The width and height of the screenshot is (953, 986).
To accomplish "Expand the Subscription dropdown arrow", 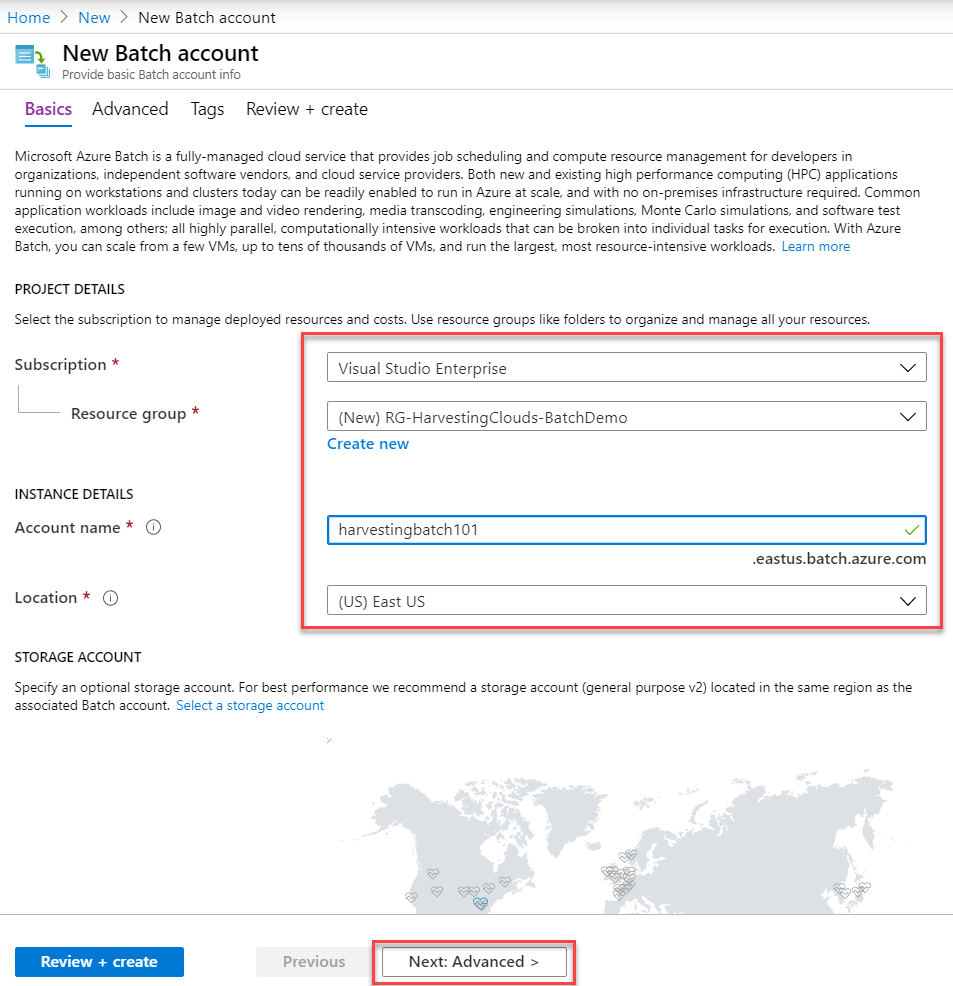I will [x=908, y=368].
